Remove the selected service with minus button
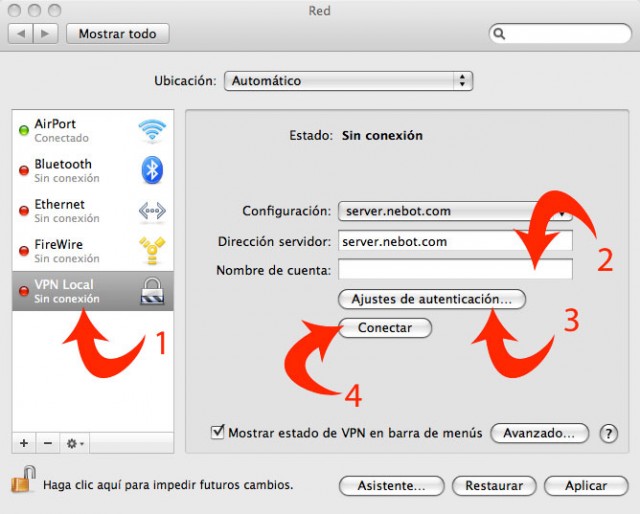This screenshot has width=640, height=514. [x=48, y=443]
